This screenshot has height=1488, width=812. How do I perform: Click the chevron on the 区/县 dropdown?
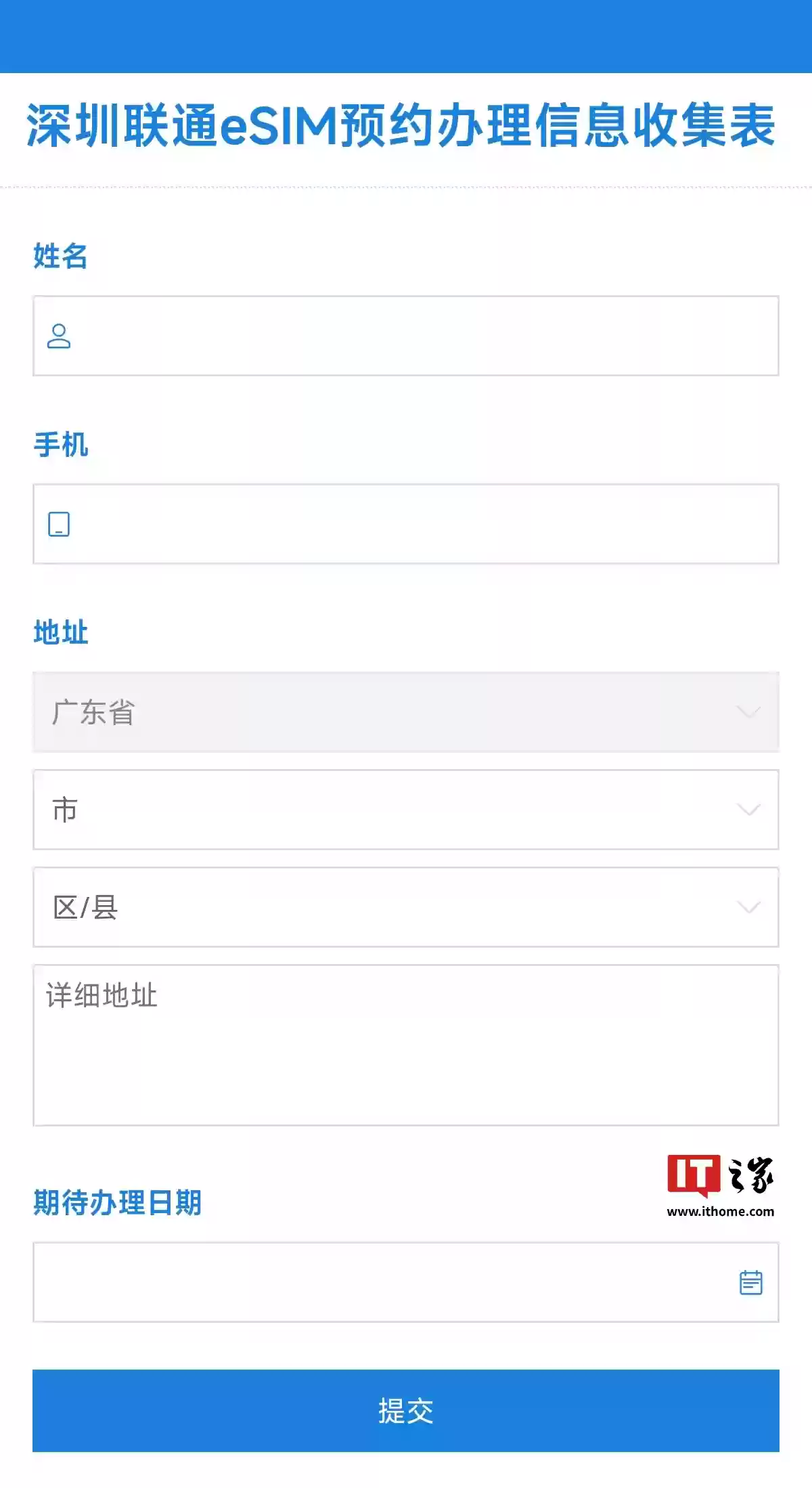pyautogui.click(x=747, y=907)
